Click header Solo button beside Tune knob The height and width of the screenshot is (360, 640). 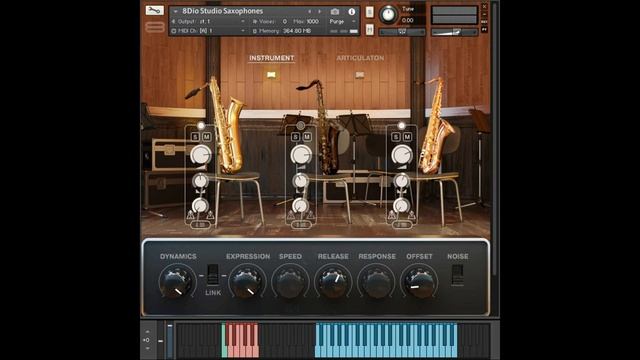[369, 12]
